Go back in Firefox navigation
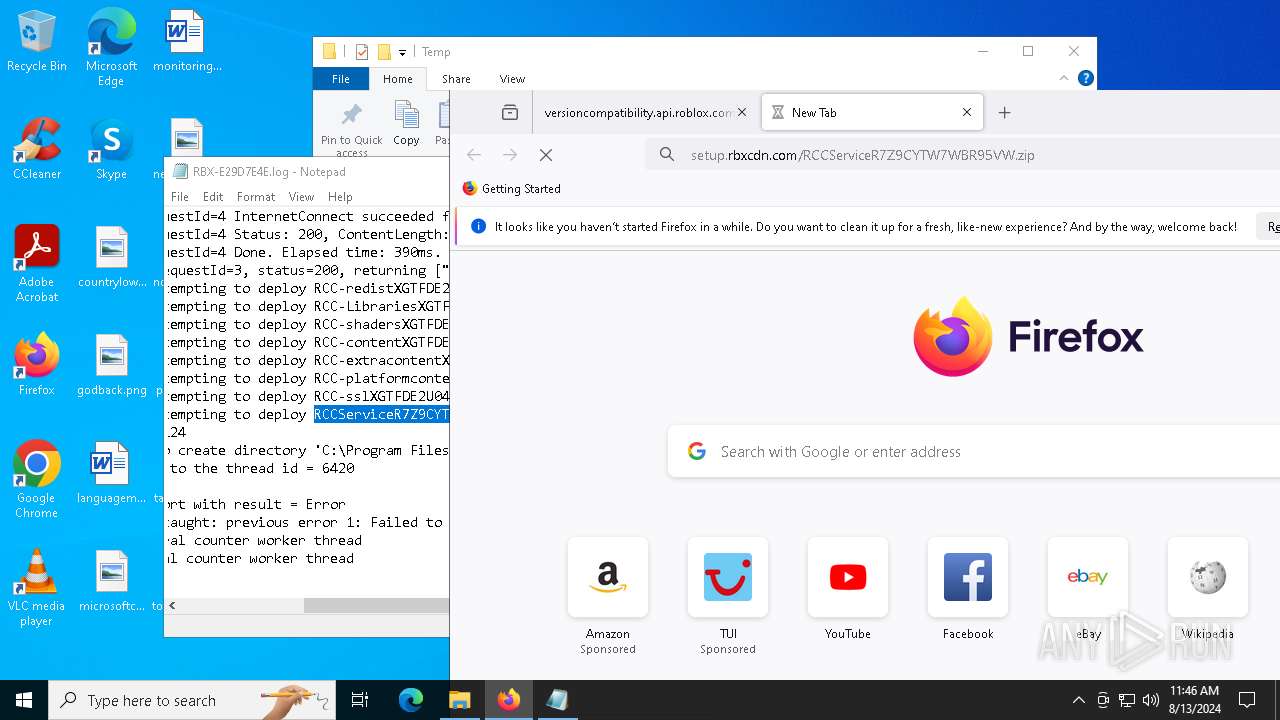 click(474, 155)
